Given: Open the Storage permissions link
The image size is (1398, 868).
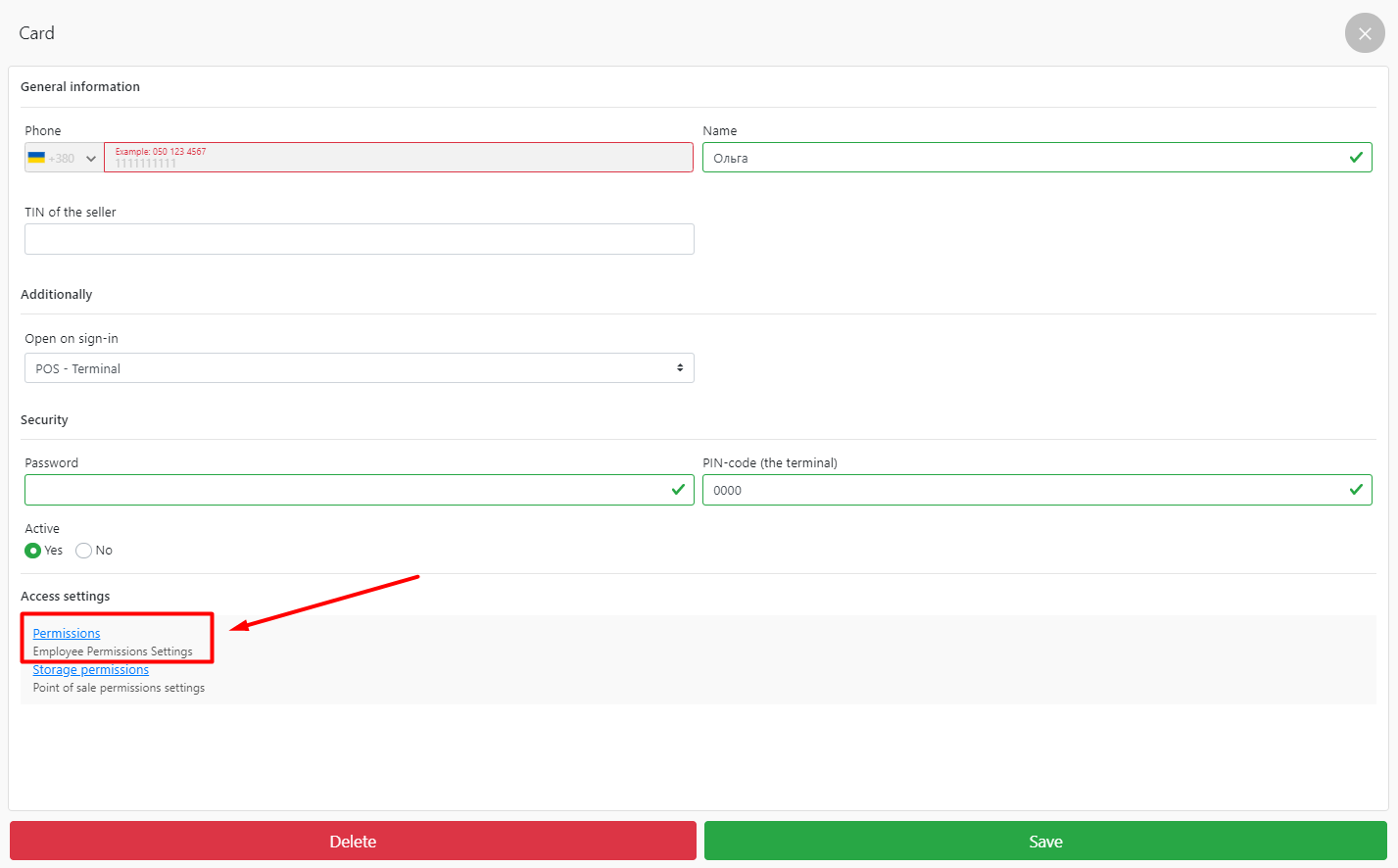Looking at the screenshot, I should 91,670.
